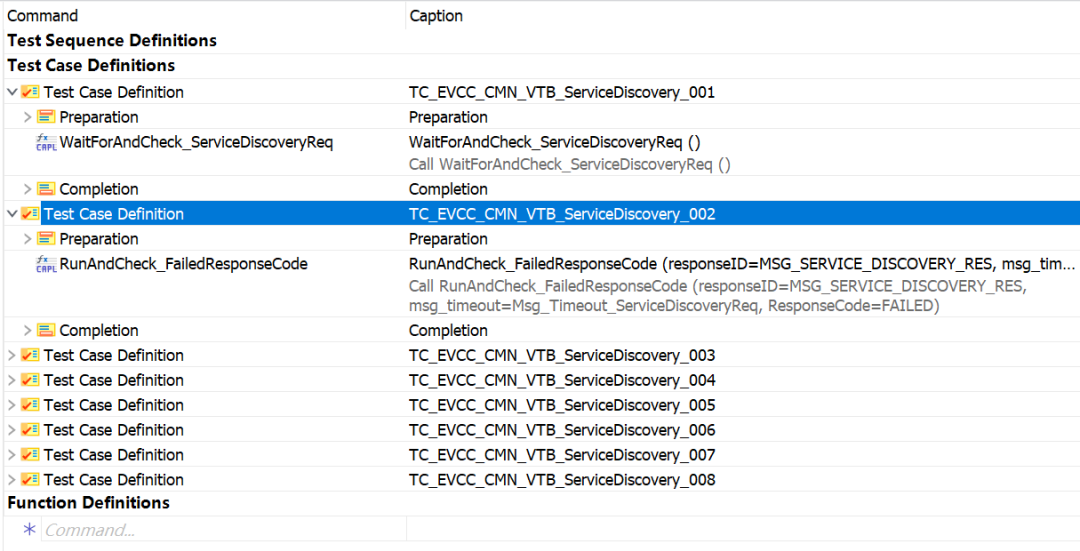Select the TC_EVCC_CMN_VTB_ServiceDiscovery_004 caption

click(x=562, y=380)
